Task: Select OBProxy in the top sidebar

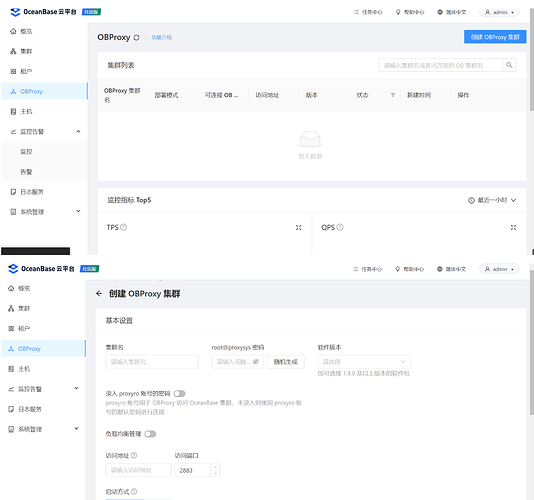Action: tap(44, 91)
